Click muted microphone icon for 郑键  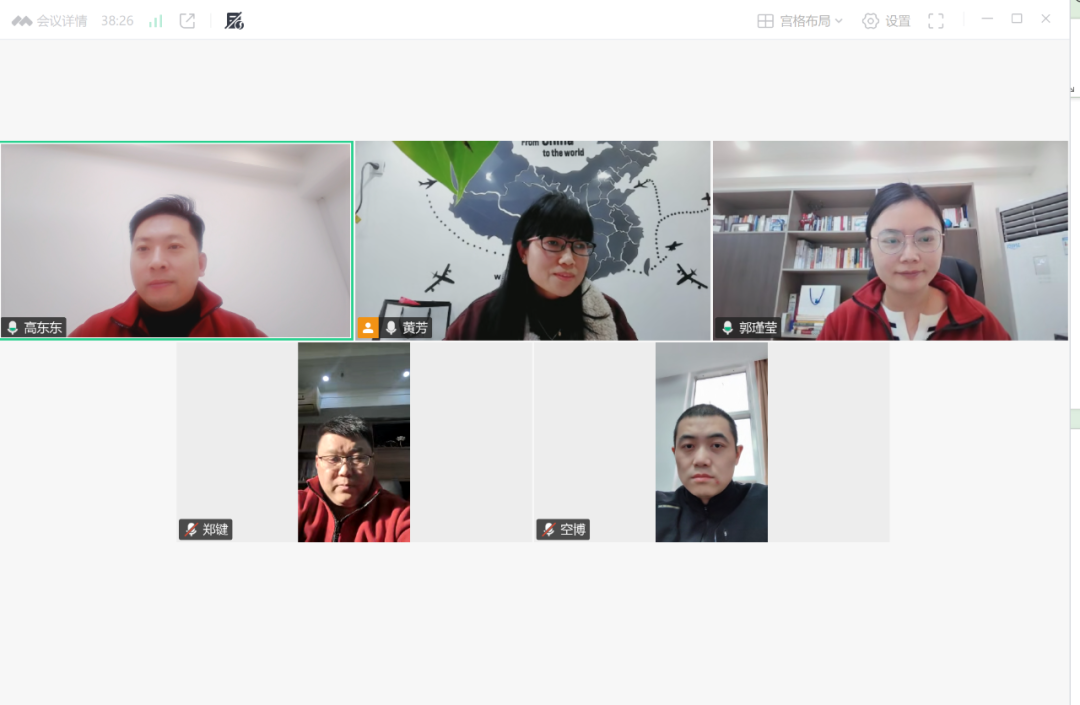point(191,530)
